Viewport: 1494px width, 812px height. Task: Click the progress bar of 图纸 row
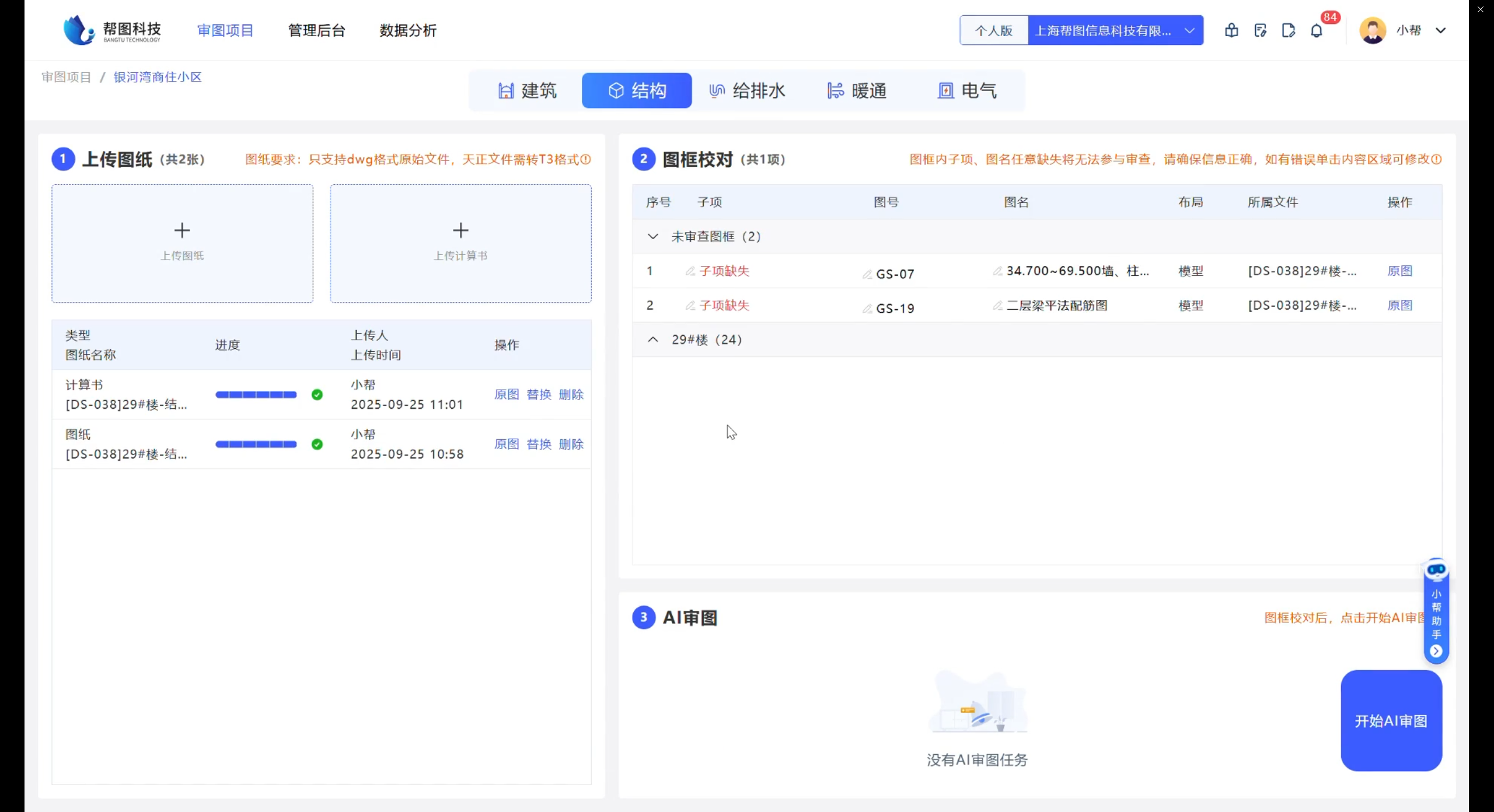tap(256, 444)
